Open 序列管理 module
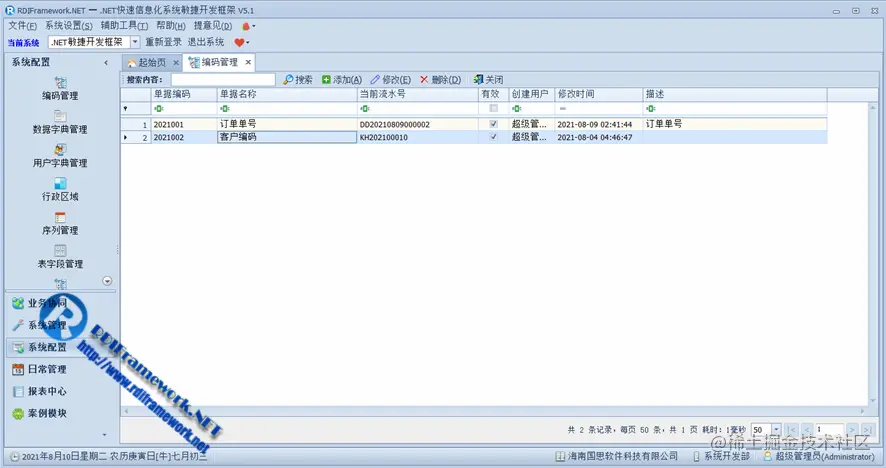This screenshot has width=886, height=468. tap(60, 223)
